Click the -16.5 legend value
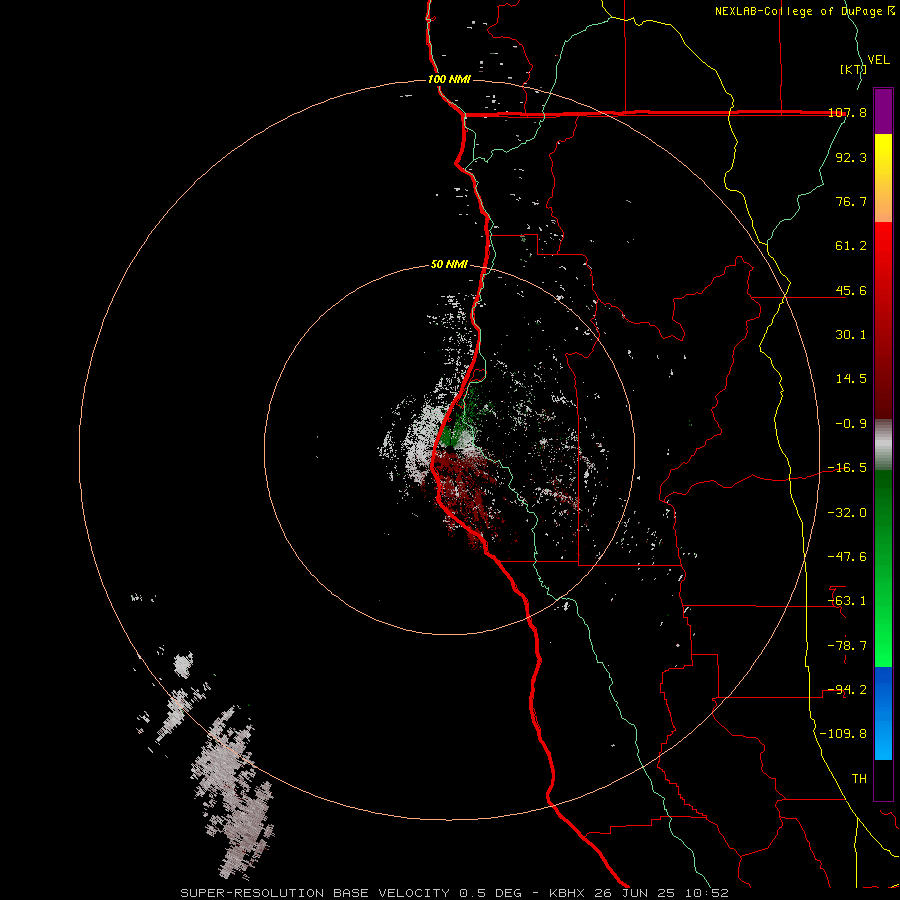This screenshot has height=900, width=900. [847, 468]
